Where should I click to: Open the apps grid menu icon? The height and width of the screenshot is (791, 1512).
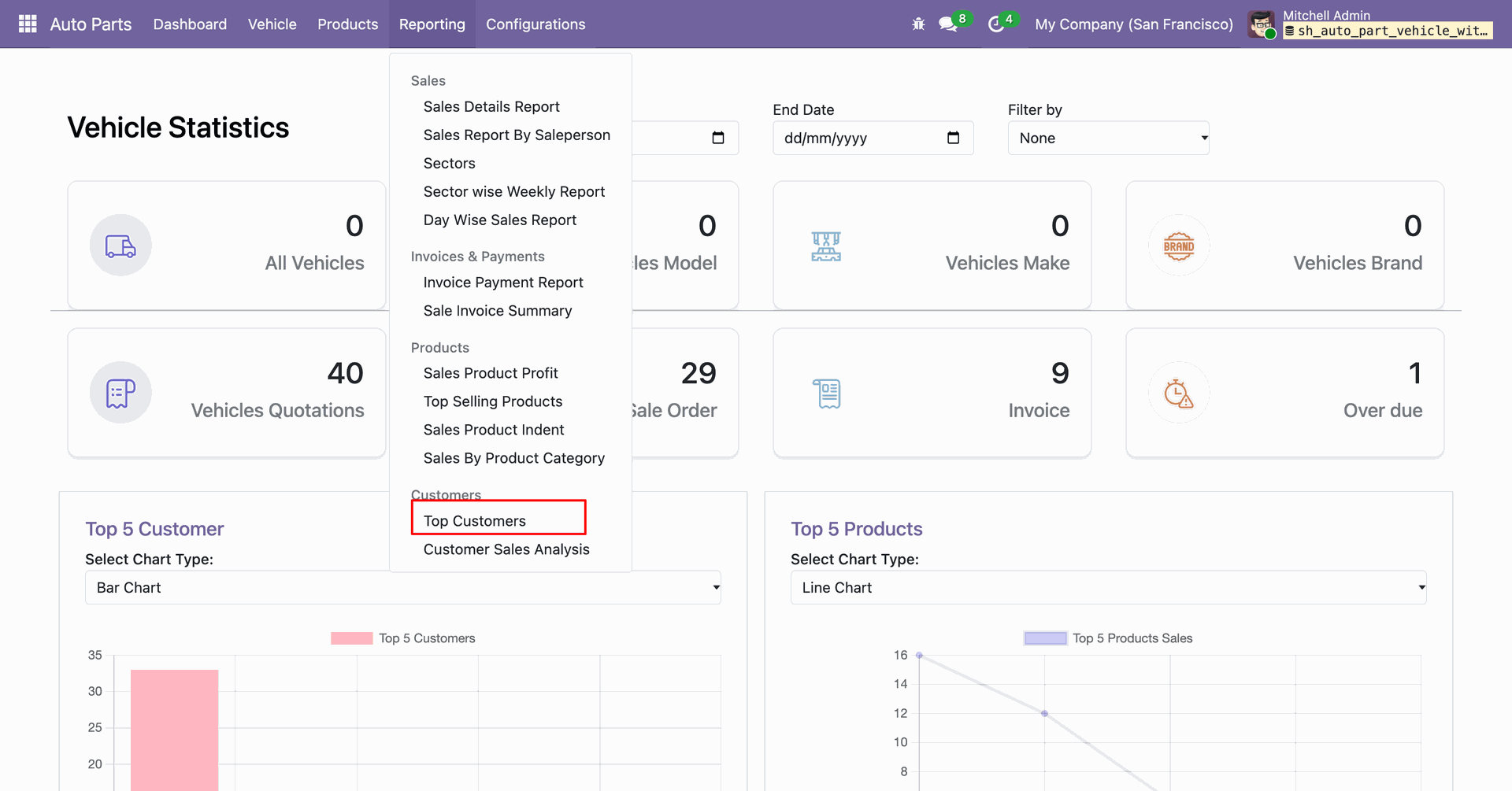28,24
